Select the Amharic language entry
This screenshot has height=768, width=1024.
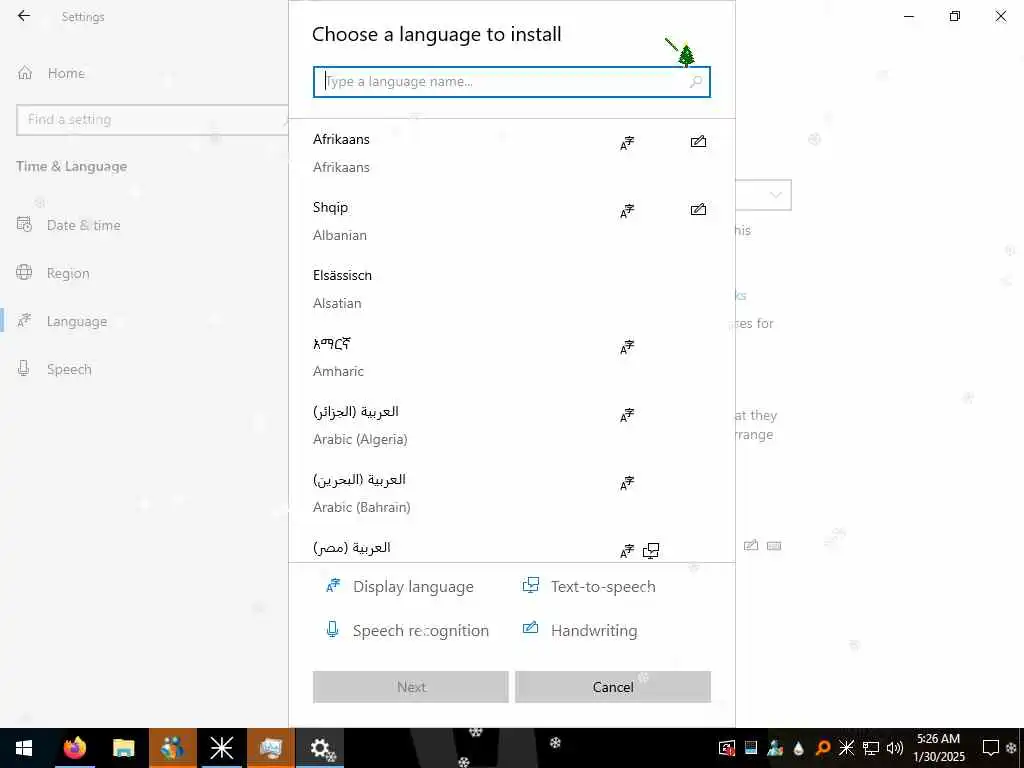(x=511, y=357)
